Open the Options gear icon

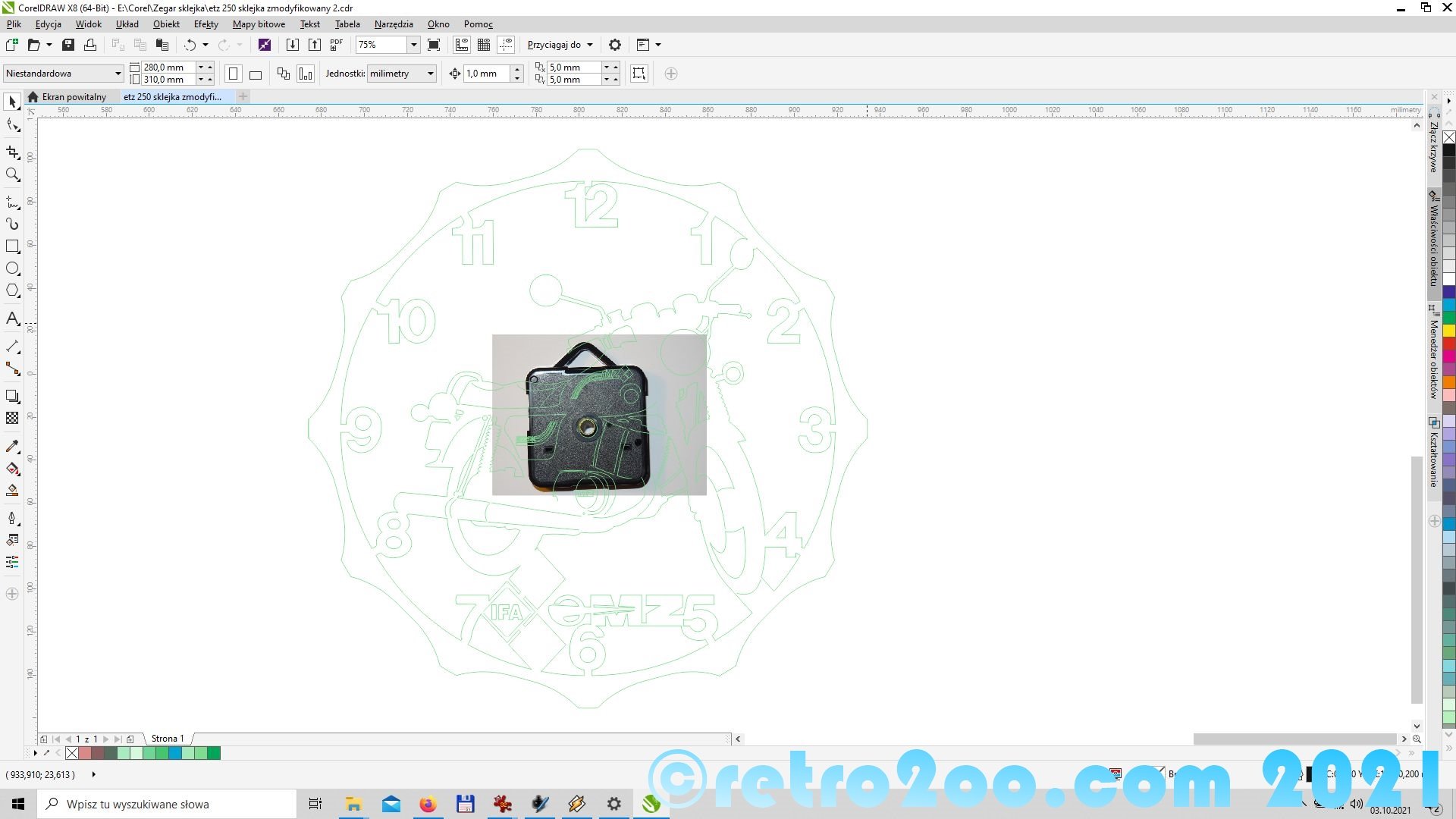click(x=615, y=45)
